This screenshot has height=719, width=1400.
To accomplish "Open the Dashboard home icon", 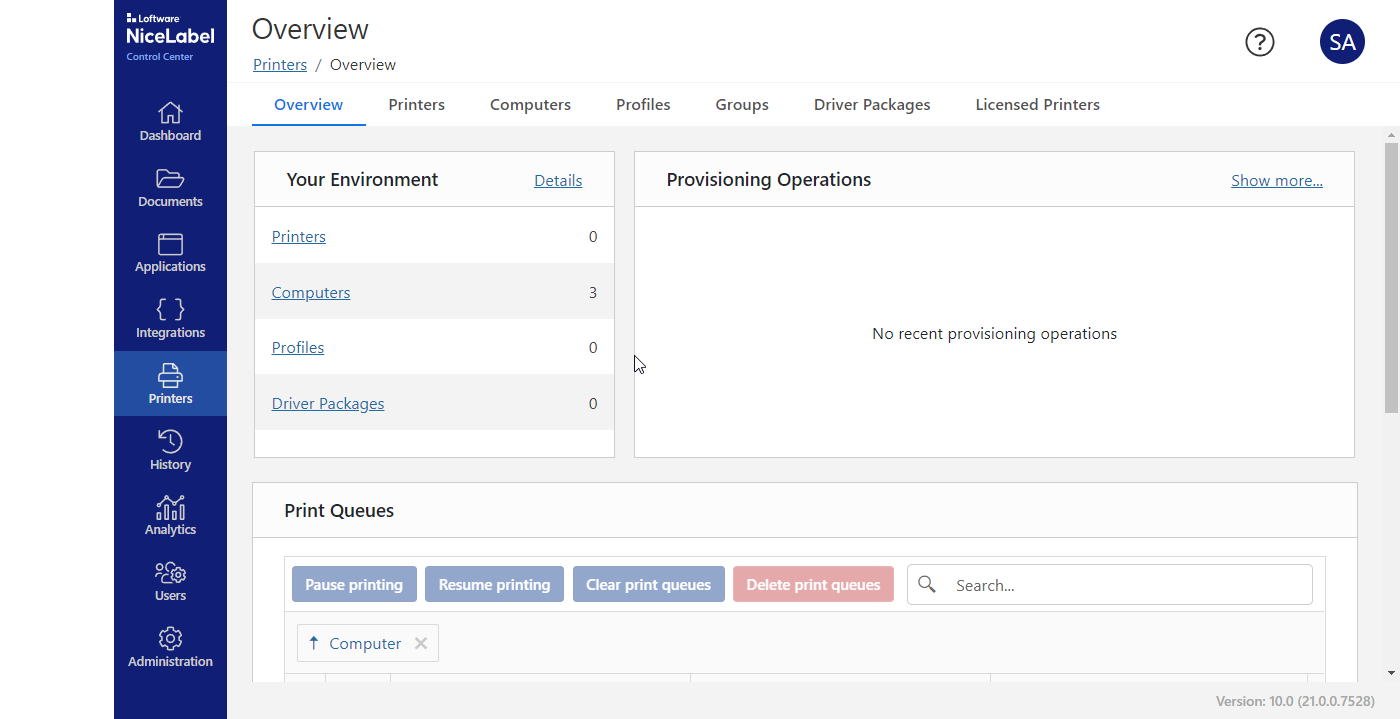I will pos(170,113).
